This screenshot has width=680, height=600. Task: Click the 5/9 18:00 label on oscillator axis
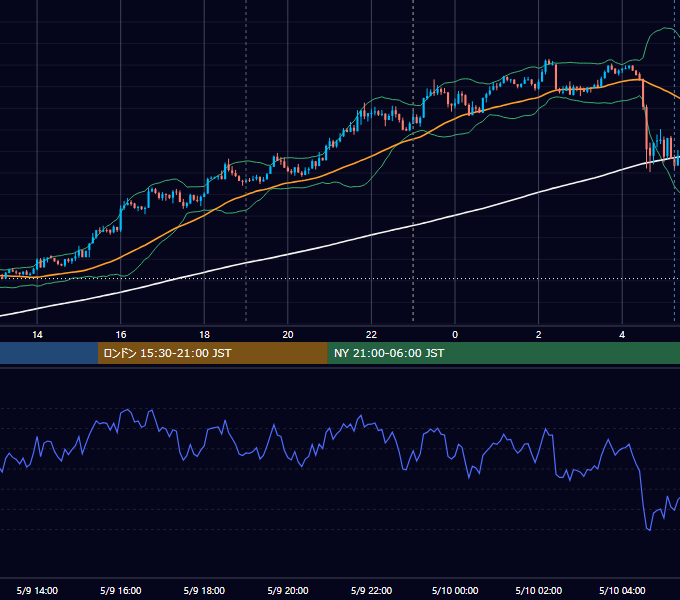(x=204, y=590)
